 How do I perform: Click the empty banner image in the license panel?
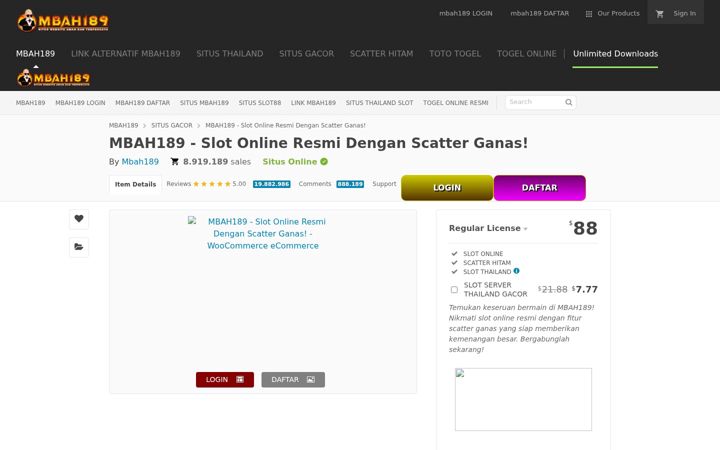coord(523,399)
